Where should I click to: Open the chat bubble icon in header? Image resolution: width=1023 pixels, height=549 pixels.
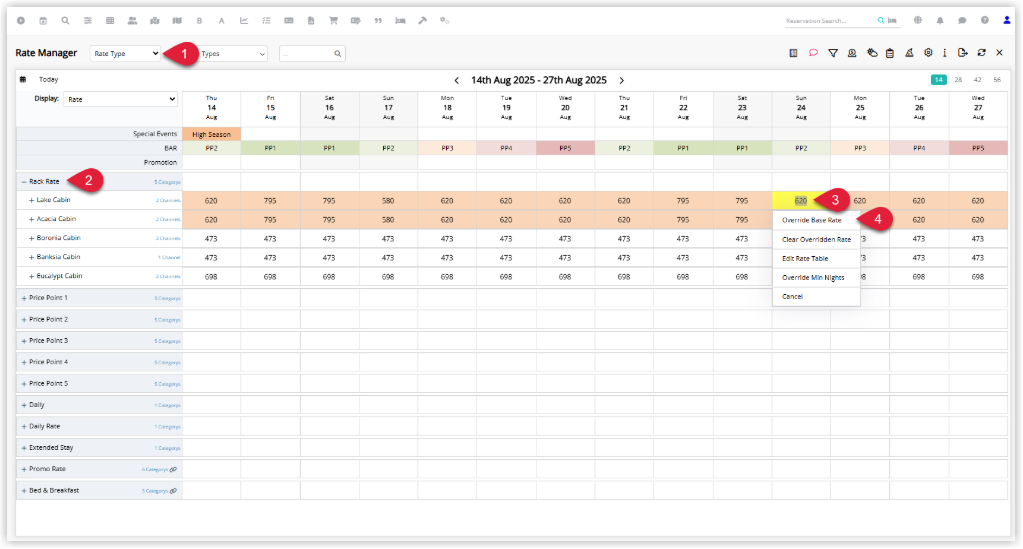tap(962, 20)
